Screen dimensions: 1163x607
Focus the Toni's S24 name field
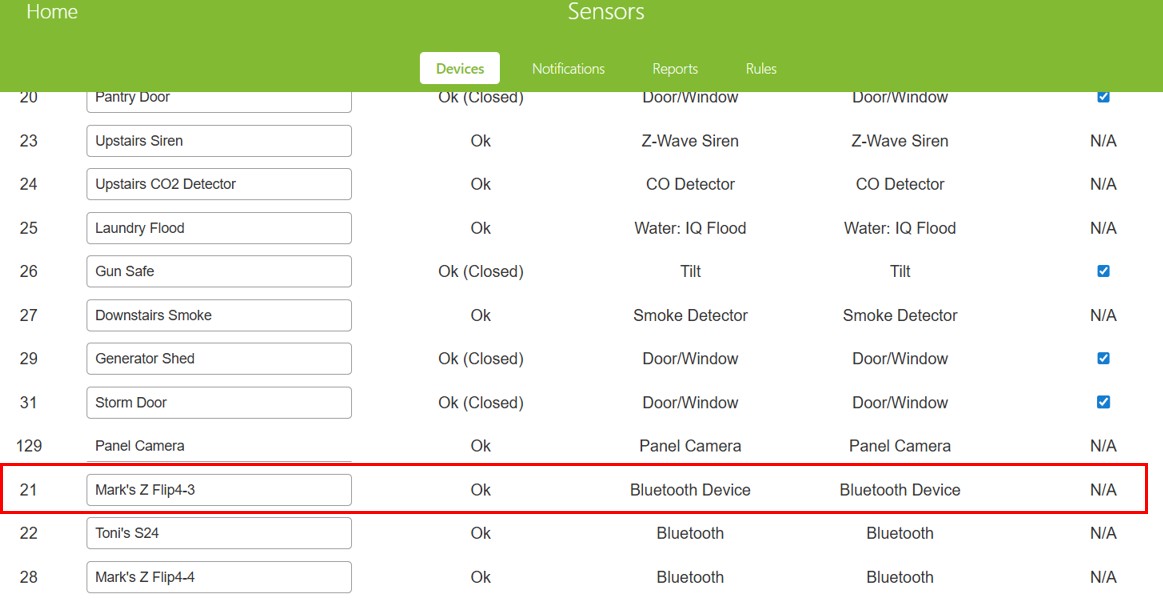point(219,533)
